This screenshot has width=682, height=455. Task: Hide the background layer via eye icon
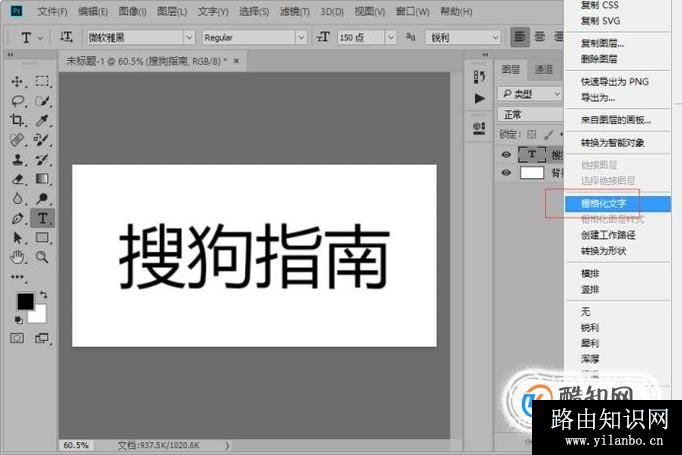pos(506,173)
